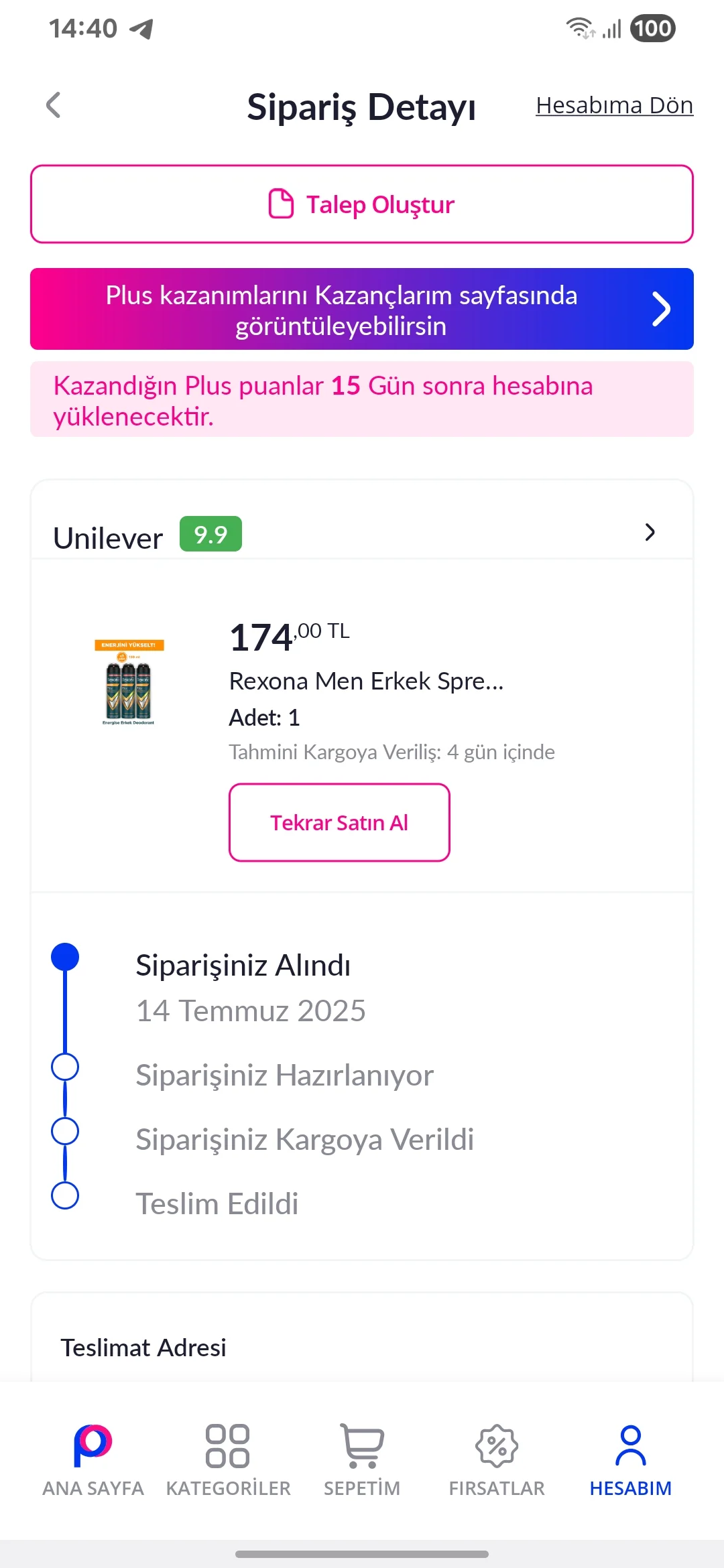Tap the 9.9 seller rating badge
This screenshot has height=1568, width=724.
click(x=210, y=534)
